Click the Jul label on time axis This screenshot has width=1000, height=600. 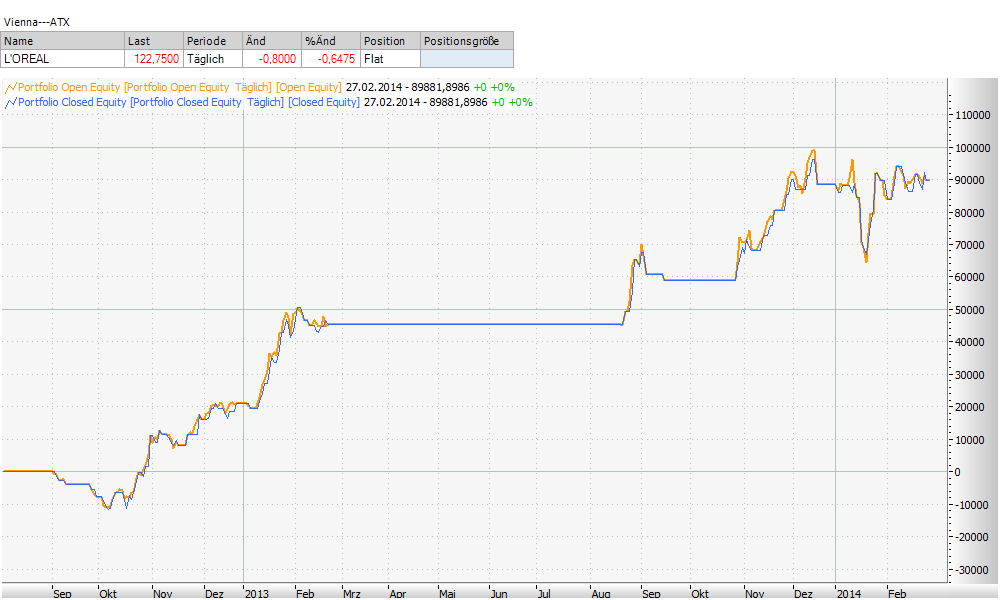click(544, 594)
